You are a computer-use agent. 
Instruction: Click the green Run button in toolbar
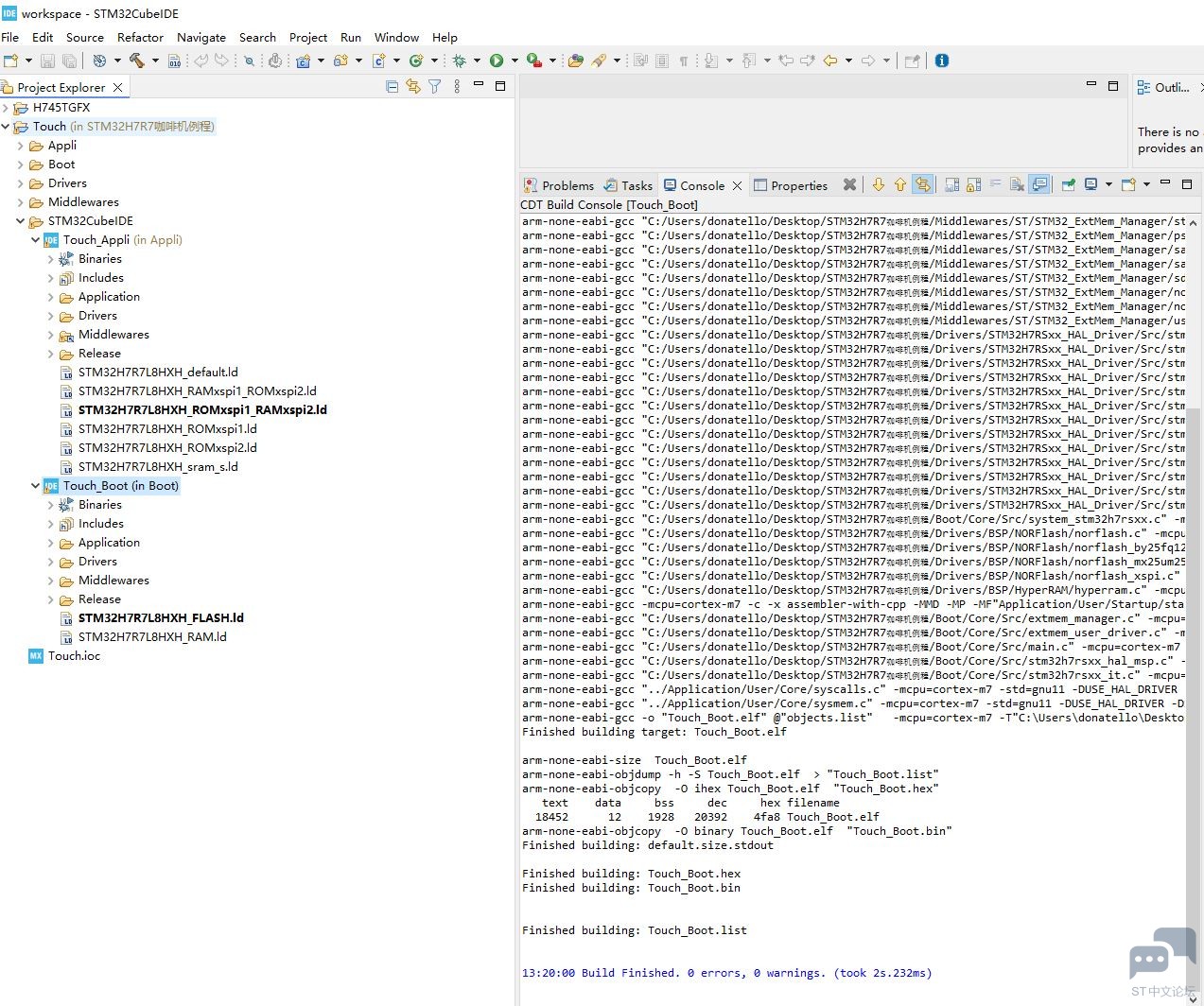(497, 61)
